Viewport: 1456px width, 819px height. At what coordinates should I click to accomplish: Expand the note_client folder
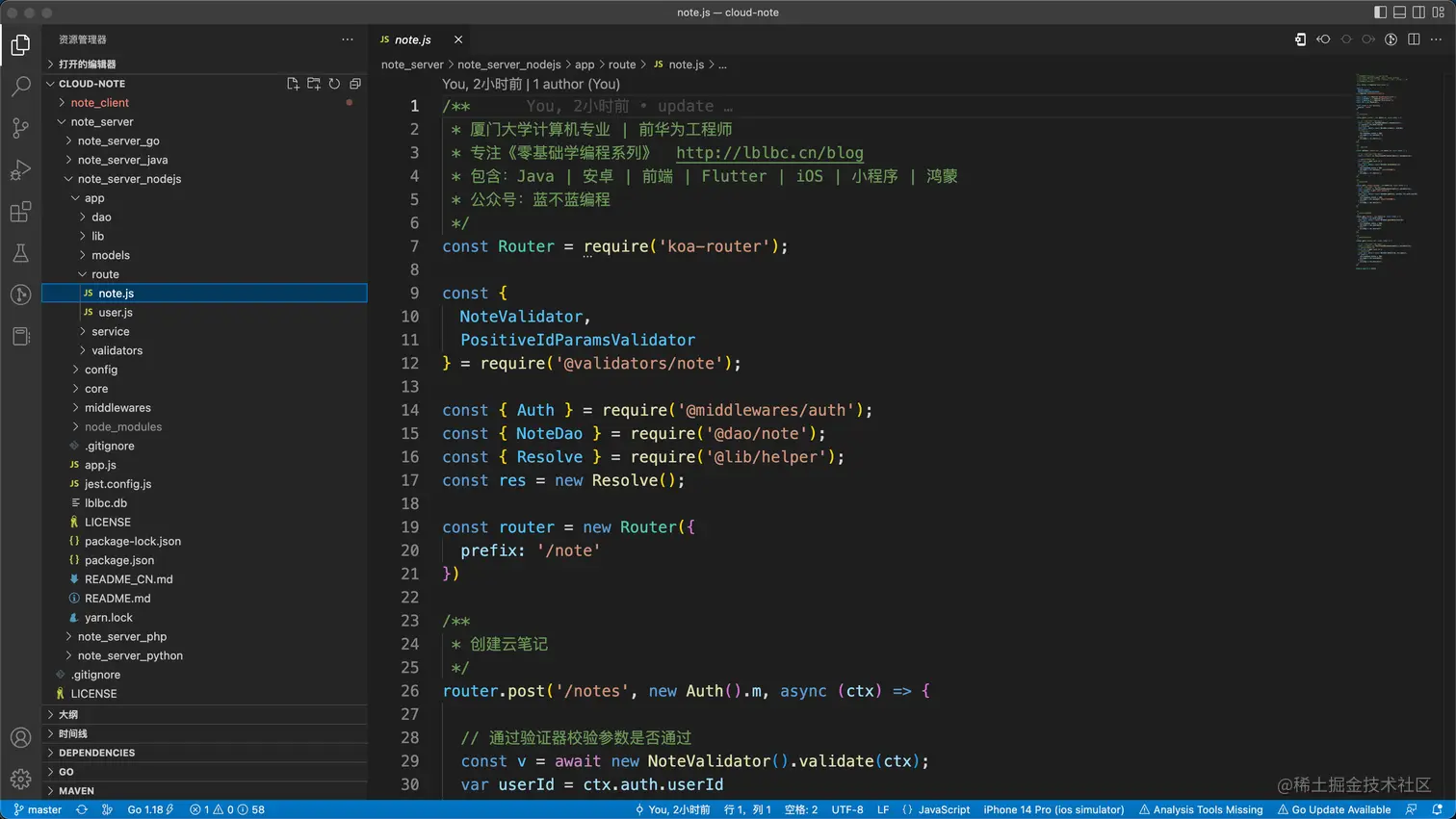click(204, 103)
